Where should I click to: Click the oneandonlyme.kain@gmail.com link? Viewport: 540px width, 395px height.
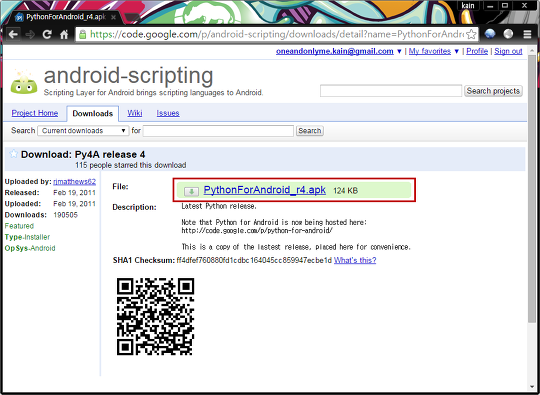coord(335,51)
